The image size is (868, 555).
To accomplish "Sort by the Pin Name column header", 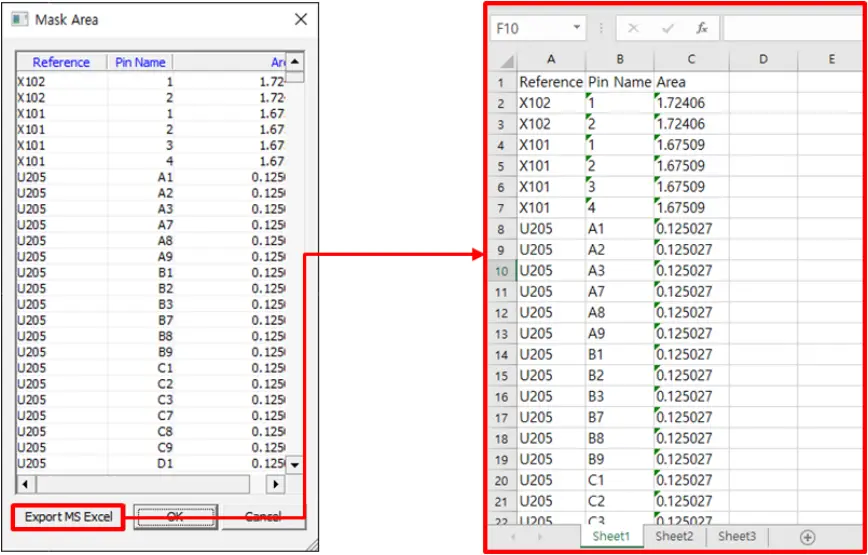I will (x=140, y=62).
